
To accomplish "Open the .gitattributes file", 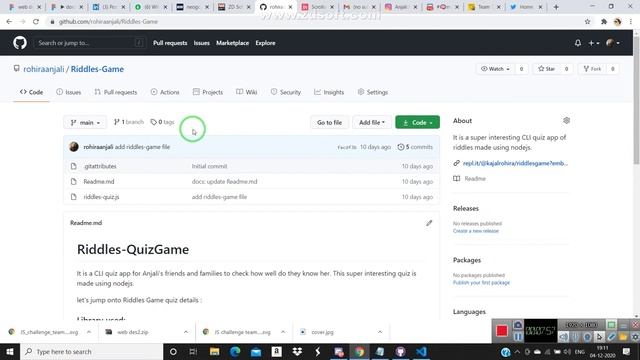I will tap(100, 166).
